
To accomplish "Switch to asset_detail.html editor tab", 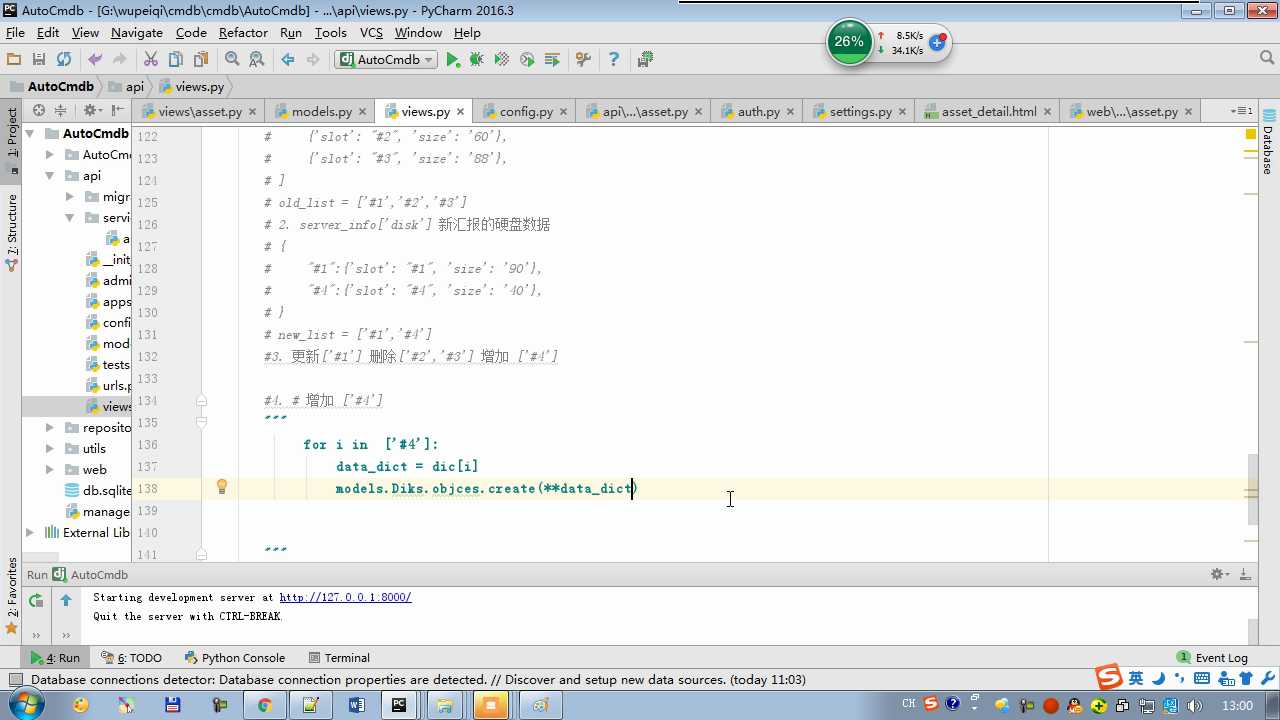I will (988, 111).
